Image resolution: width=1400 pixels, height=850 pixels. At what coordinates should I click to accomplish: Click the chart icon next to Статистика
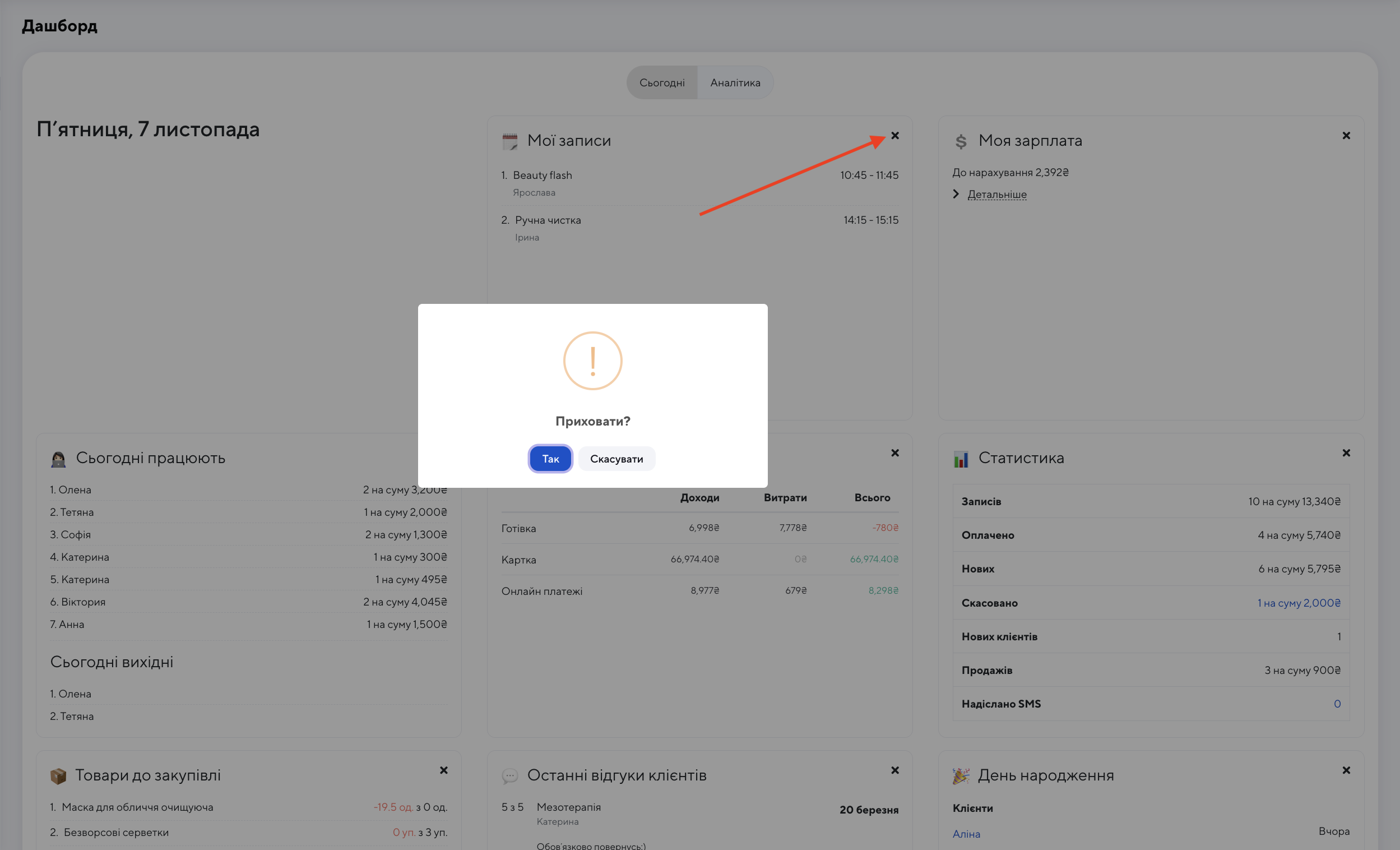(961, 459)
